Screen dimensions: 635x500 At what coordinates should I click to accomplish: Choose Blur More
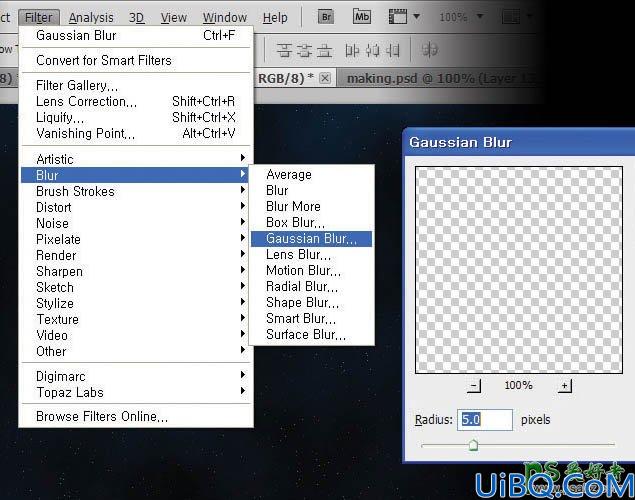(311, 206)
